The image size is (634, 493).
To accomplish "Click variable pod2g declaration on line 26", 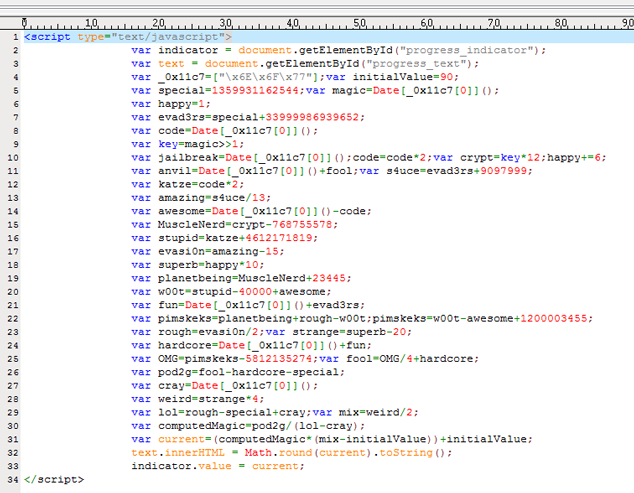I will point(175,372).
